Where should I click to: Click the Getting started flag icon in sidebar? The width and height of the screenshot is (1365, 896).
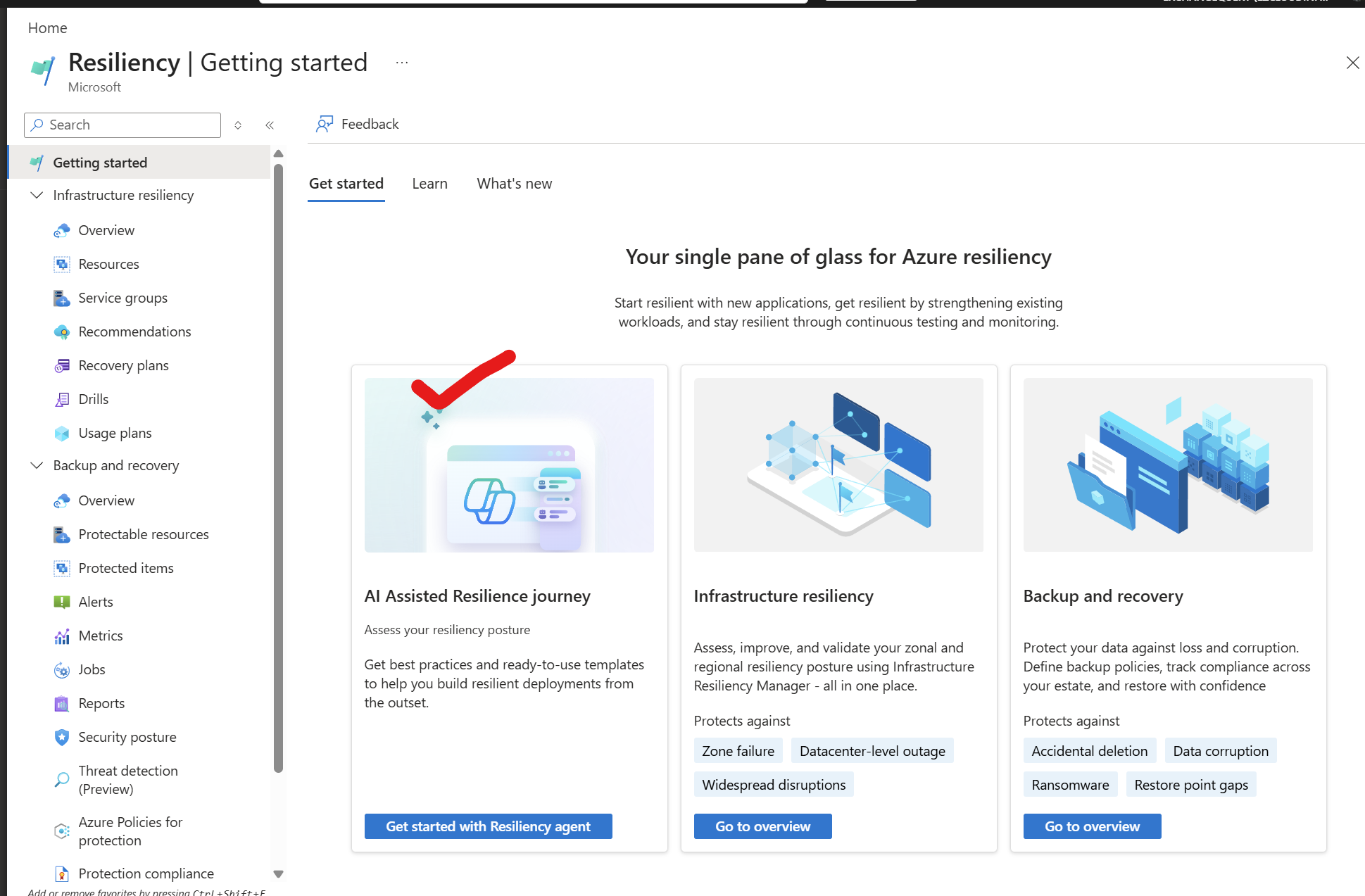tap(37, 163)
